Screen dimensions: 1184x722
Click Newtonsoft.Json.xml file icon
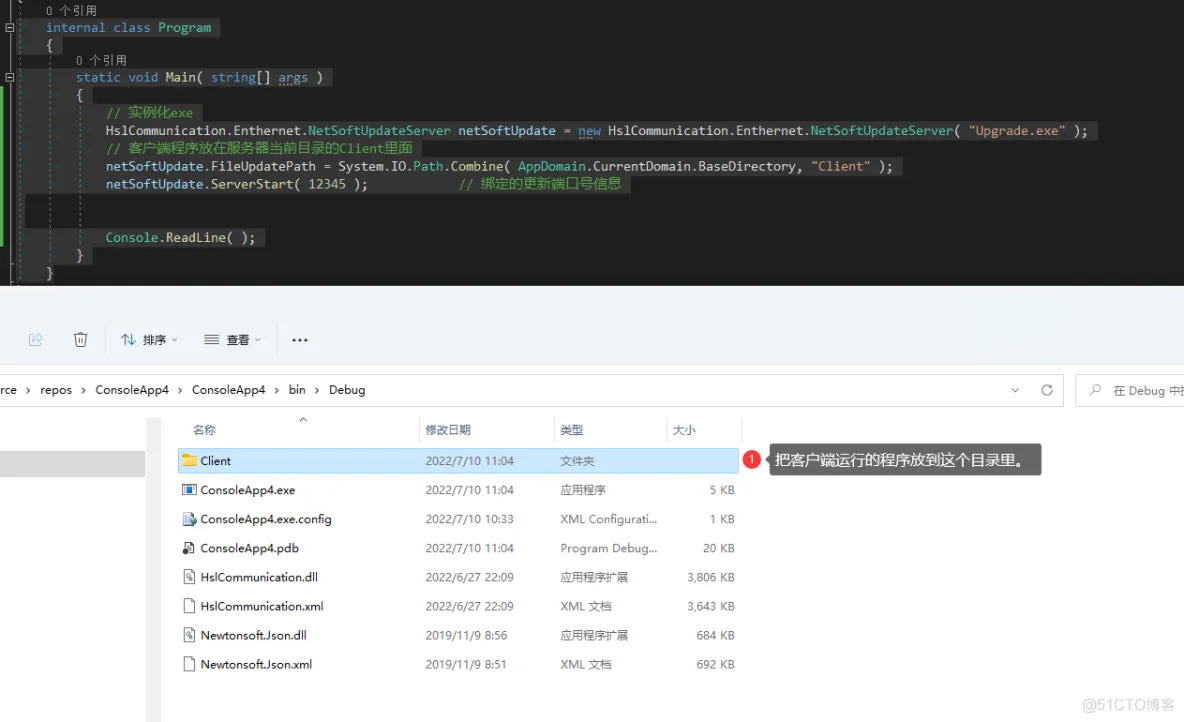(x=190, y=664)
